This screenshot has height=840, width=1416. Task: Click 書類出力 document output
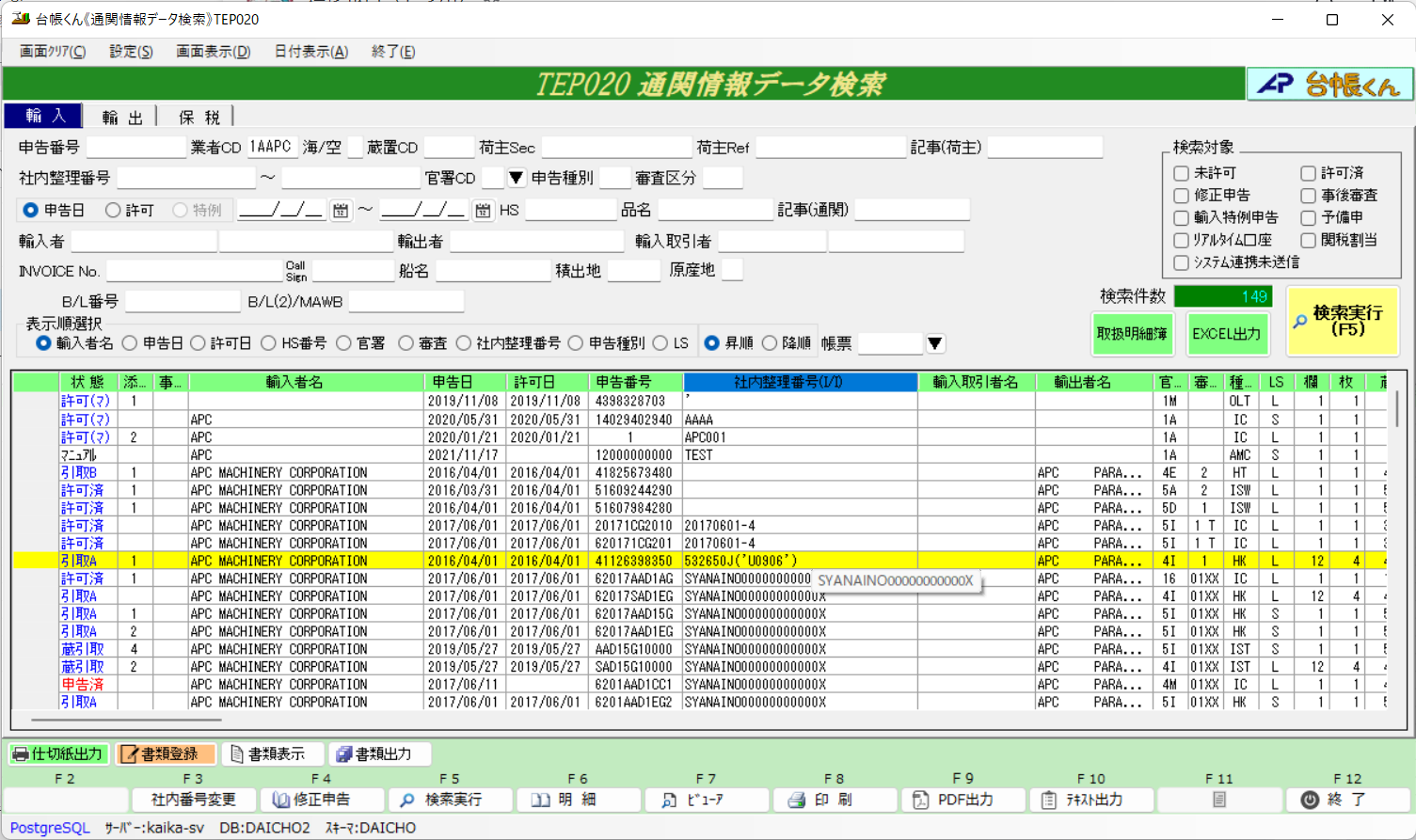(380, 754)
